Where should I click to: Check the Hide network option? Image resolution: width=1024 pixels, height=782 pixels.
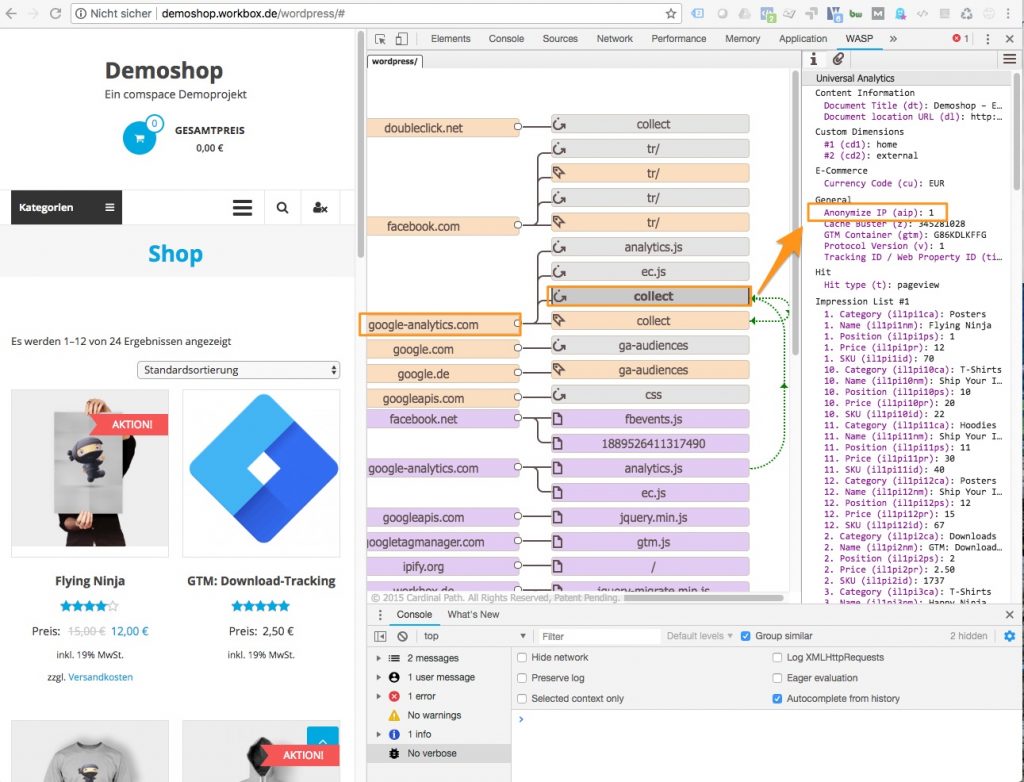coord(522,657)
